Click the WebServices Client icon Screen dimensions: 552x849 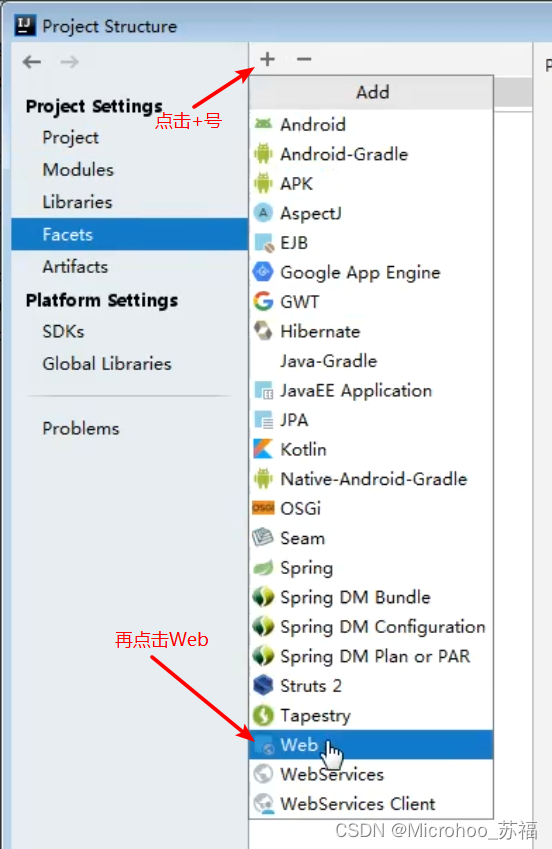[264, 804]
